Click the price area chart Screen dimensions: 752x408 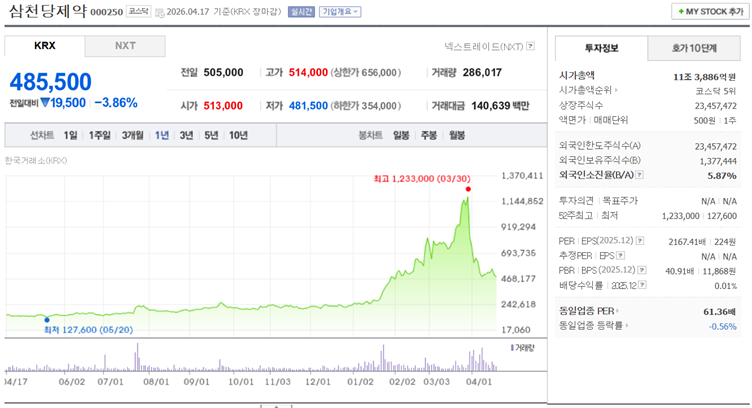point(251,254)
